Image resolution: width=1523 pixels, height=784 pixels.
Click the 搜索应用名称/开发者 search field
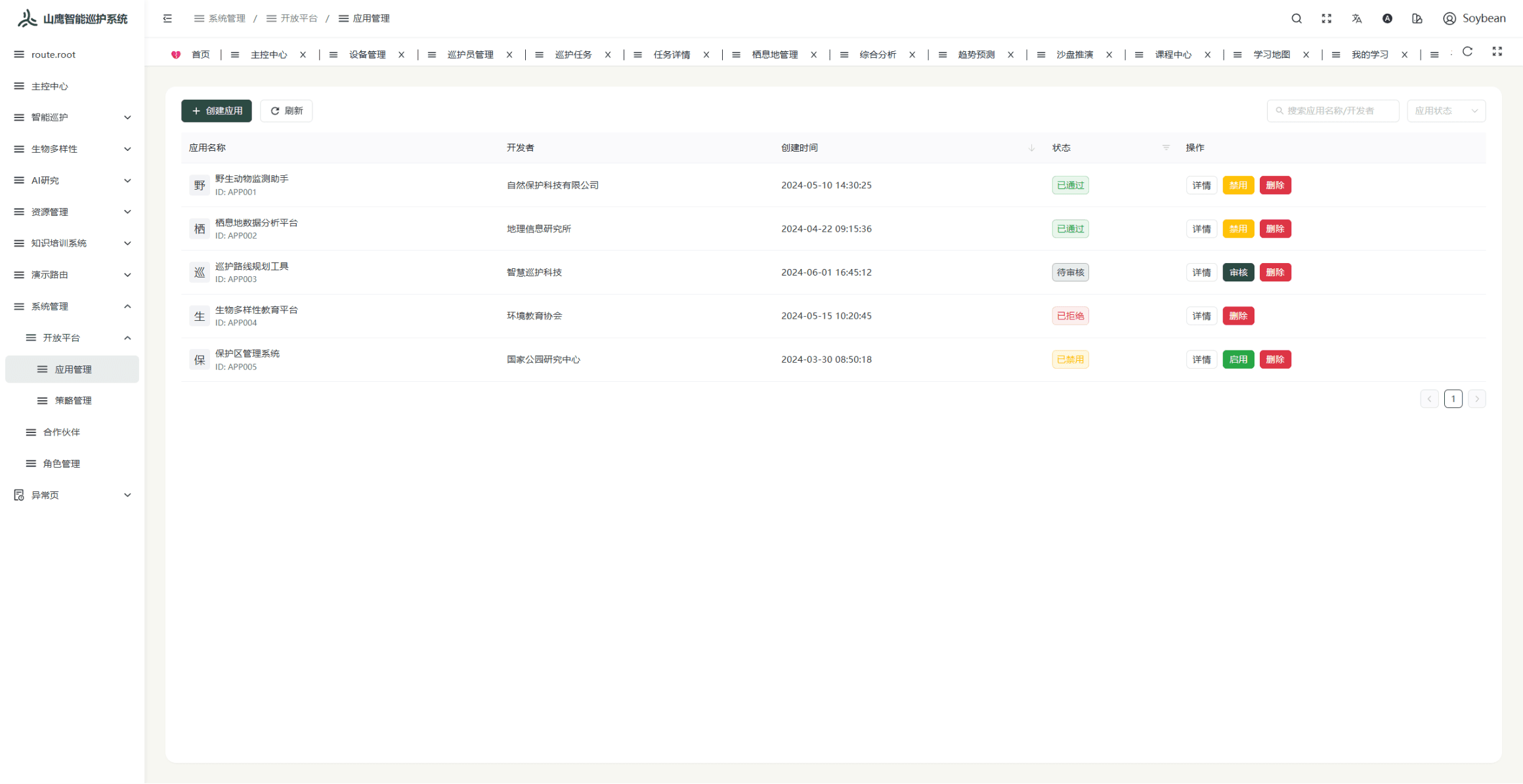[1333, 111]
